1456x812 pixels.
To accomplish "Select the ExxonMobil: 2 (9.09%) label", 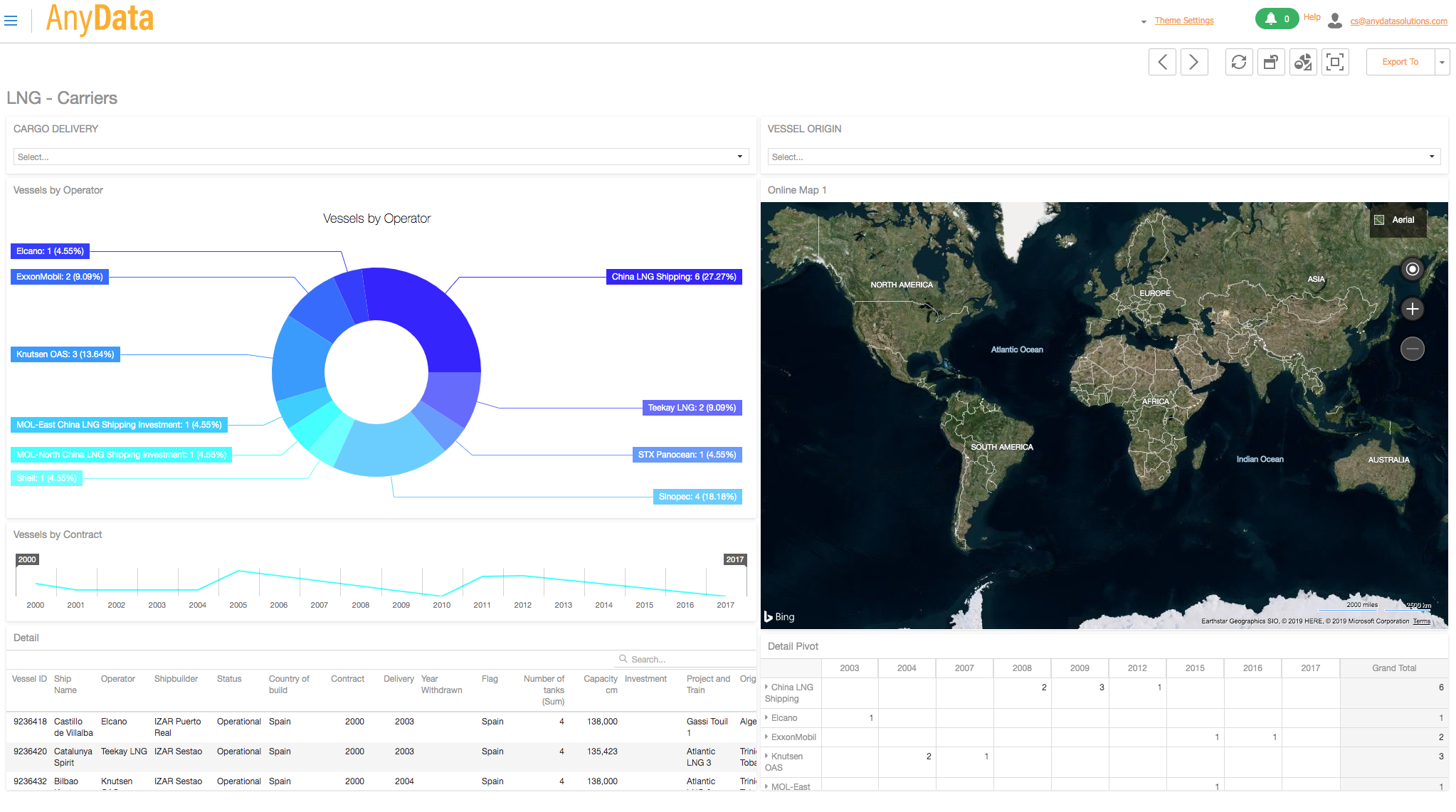I will [60, 277].
